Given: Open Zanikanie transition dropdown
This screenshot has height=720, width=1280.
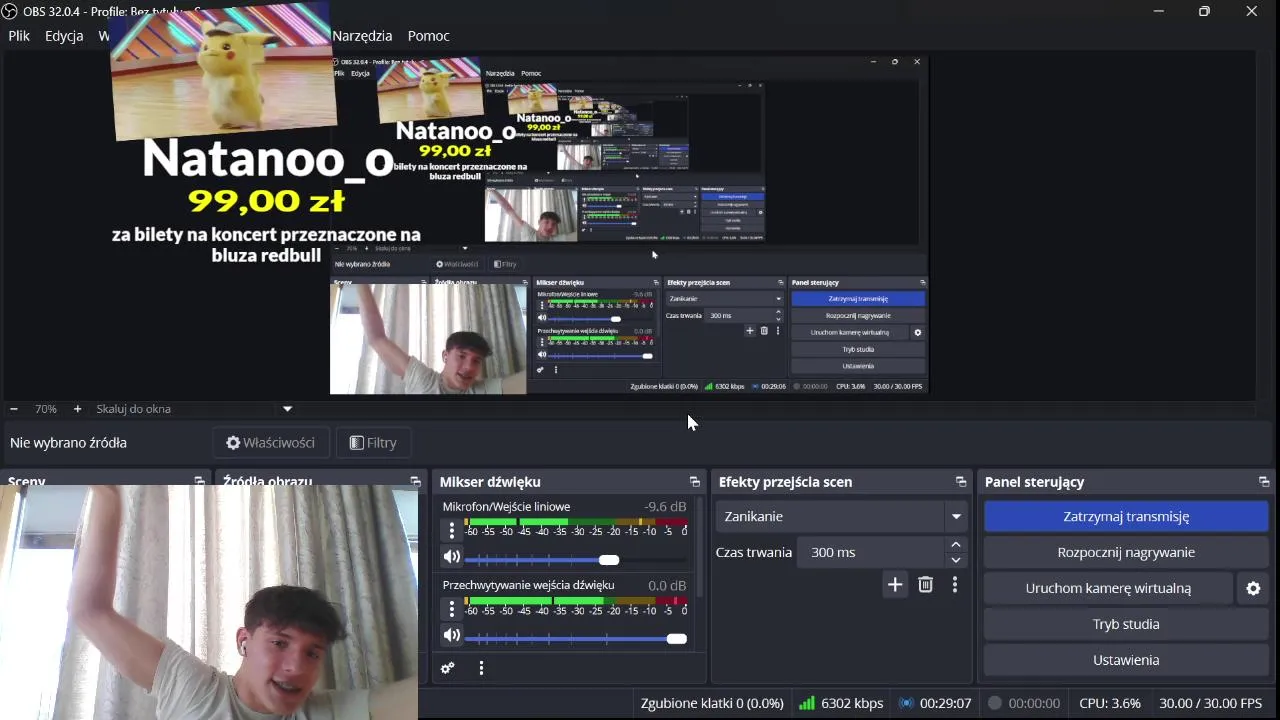Looking at the screenshot, I should [841, 516].
